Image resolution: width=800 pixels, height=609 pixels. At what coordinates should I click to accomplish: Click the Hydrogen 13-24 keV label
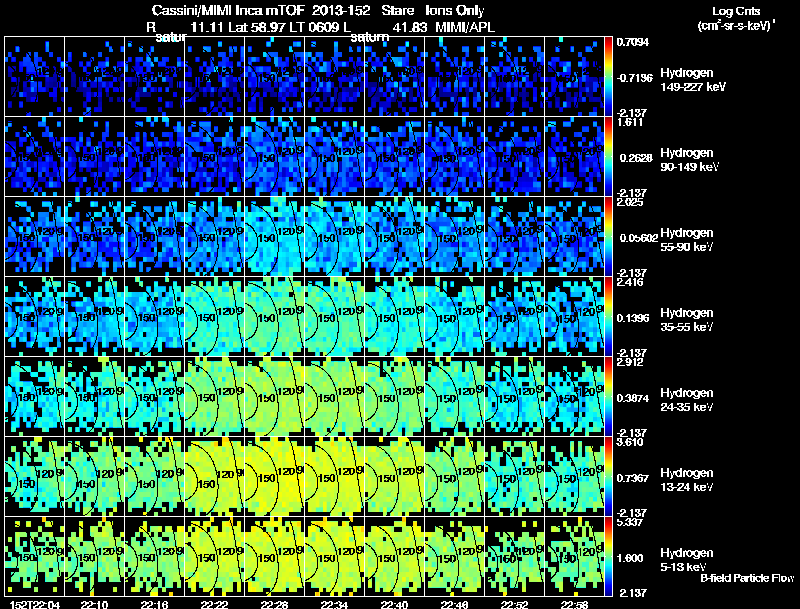pos(687,480)
